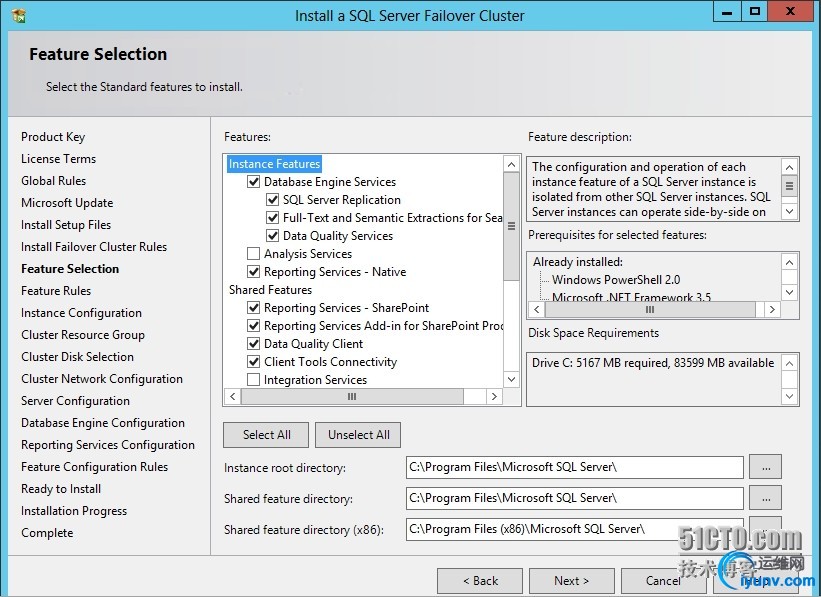This screenshot has width=821, height=597.
Task: Browse for shared feature directory
Action: 765,498
